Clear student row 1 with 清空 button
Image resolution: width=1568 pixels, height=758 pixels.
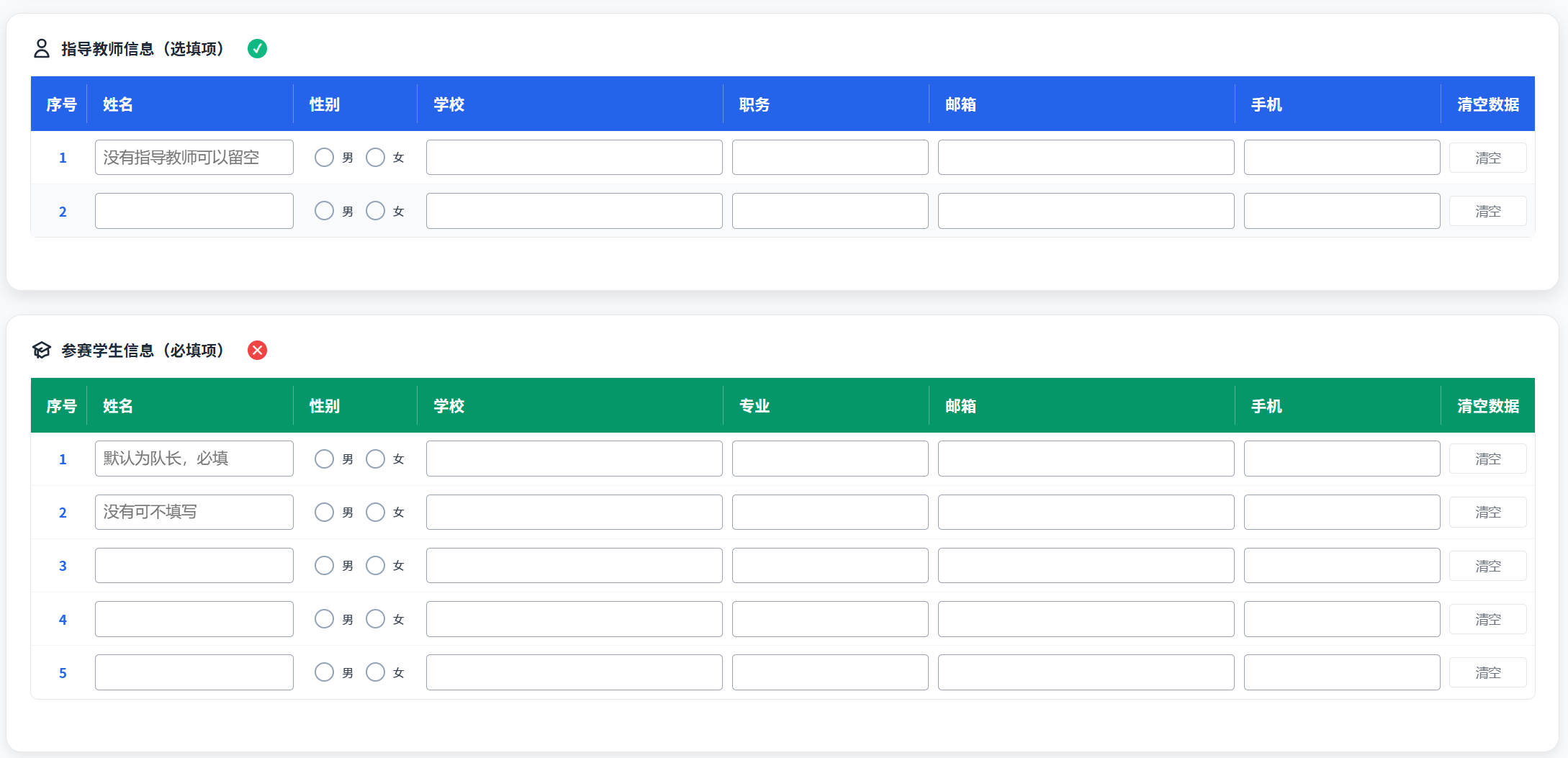(x=1487, y=459)
